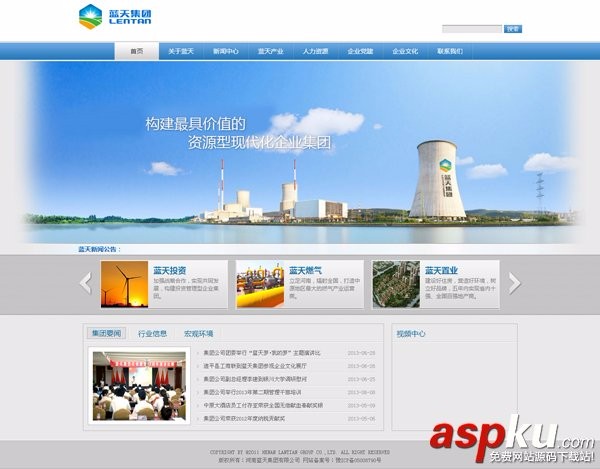Image resolution: width=600 pixels, height=469 pixels.
Task: Open 人力资源 navigation item
Action: [315, 51]
